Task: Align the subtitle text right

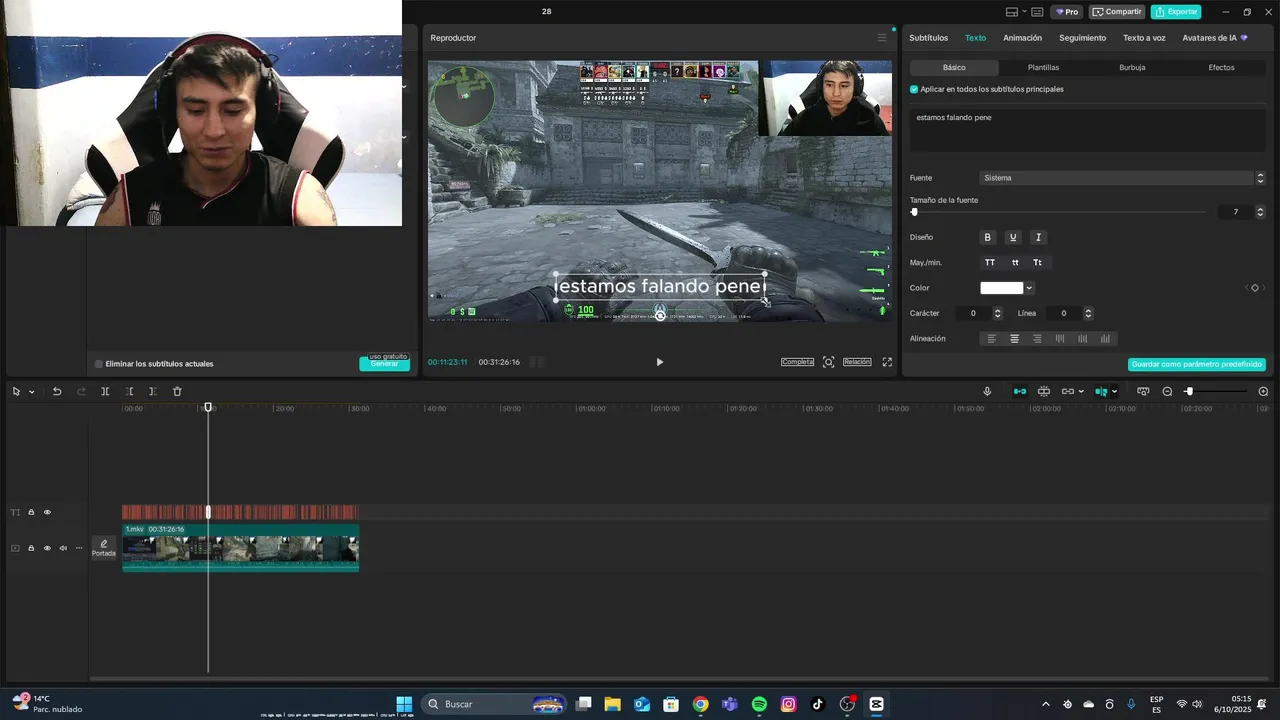Action: [x=1037, y=339]
